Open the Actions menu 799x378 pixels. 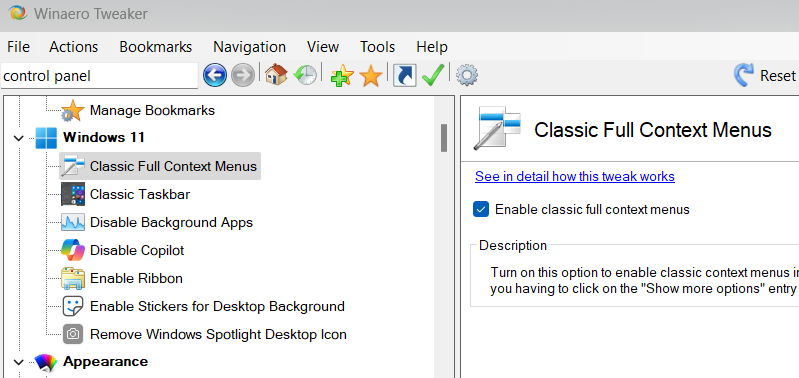coord(73,47)
